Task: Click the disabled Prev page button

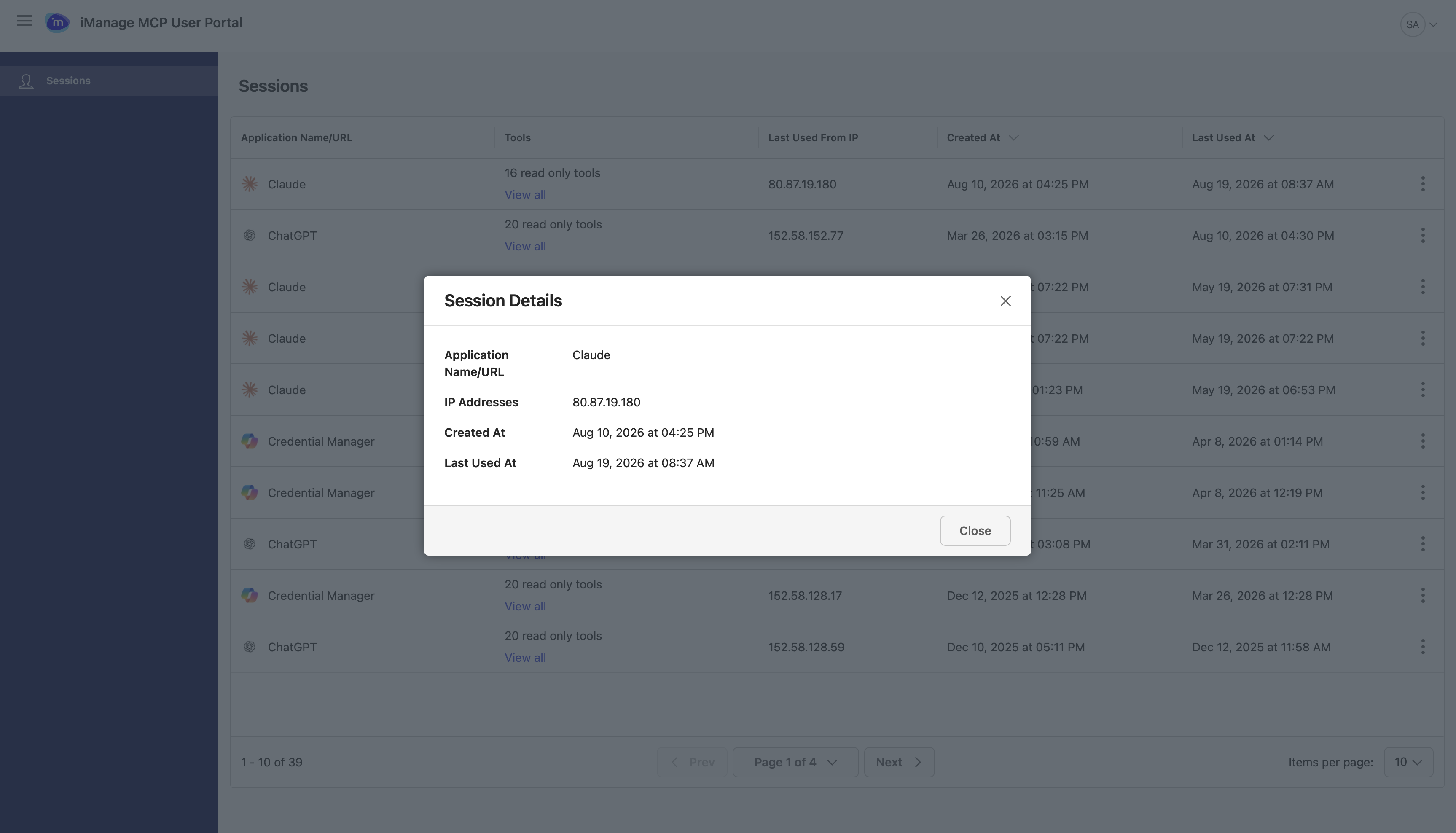Action: tap(692, 763)
